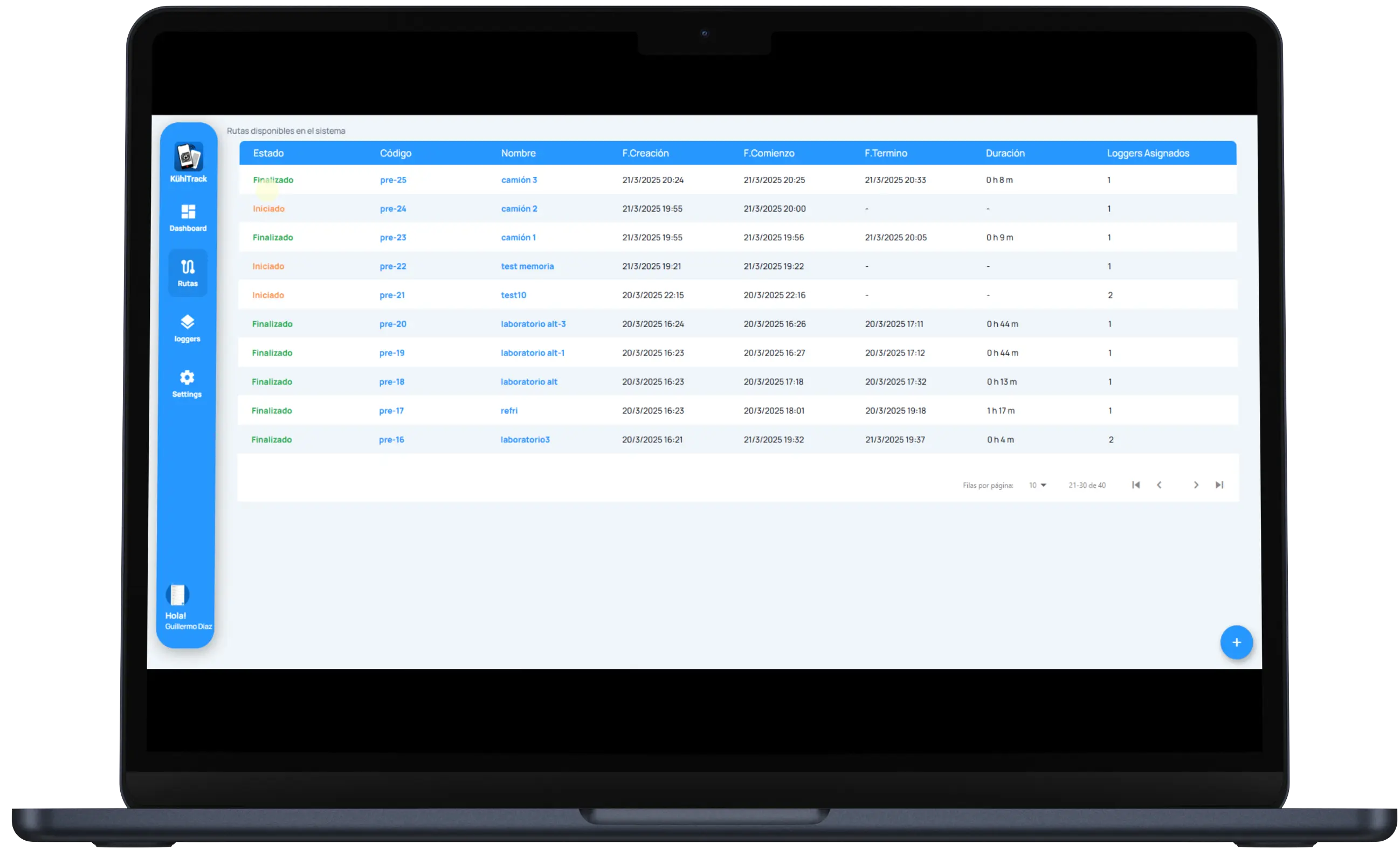Click the test memoria route name
Screen dimensions: 1400x851
coord(527,266)
